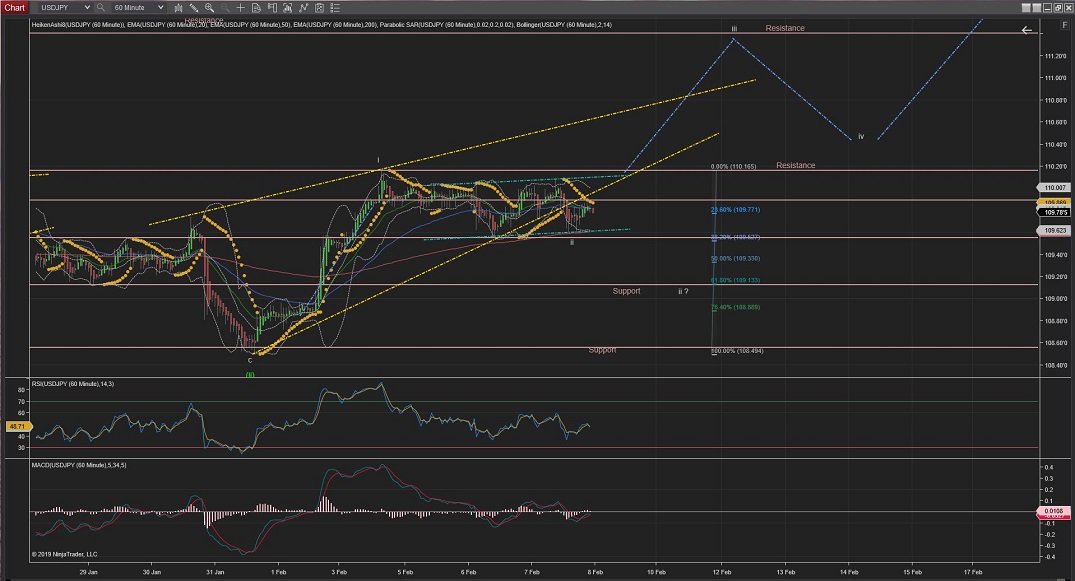Click the RSI 48.71 value marker
The width and height of the screenshot is (1075, 581).
[x=15, y=426]
